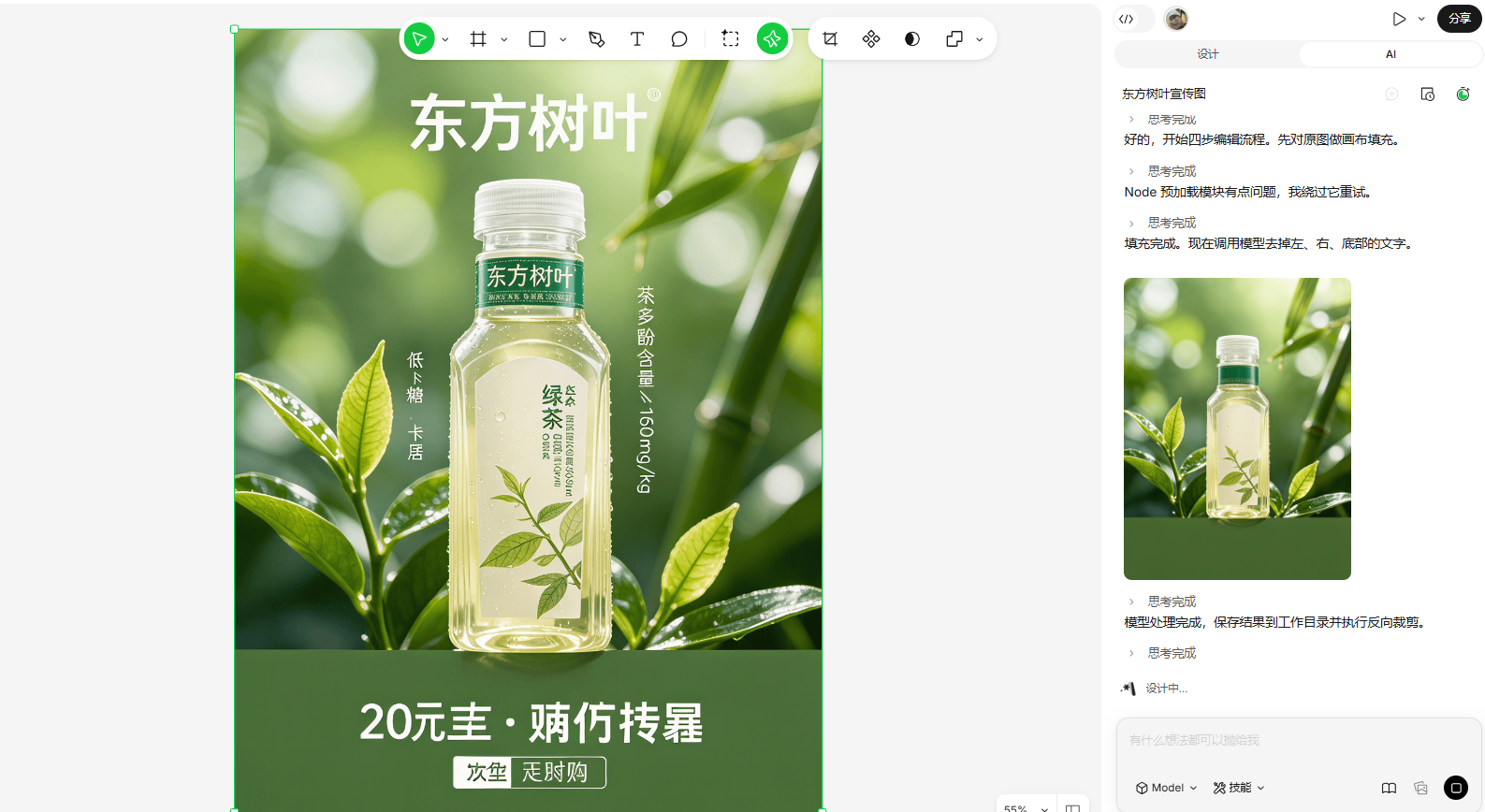Select the Rectangle shape tool
The width and height of the screenshot is (1485, 812).
[x=537, y=38]
